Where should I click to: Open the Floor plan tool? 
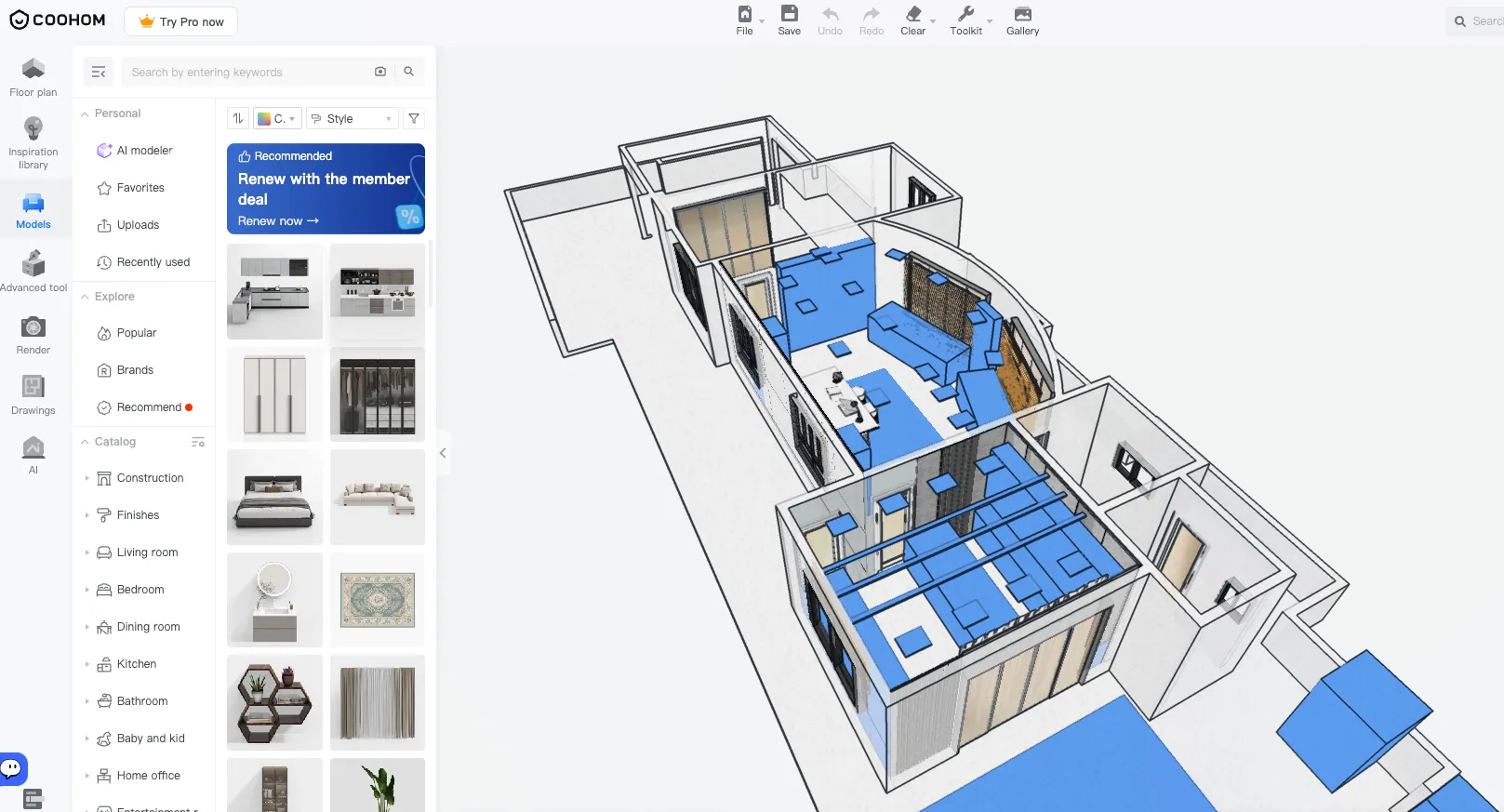click(x=33, y=77)
